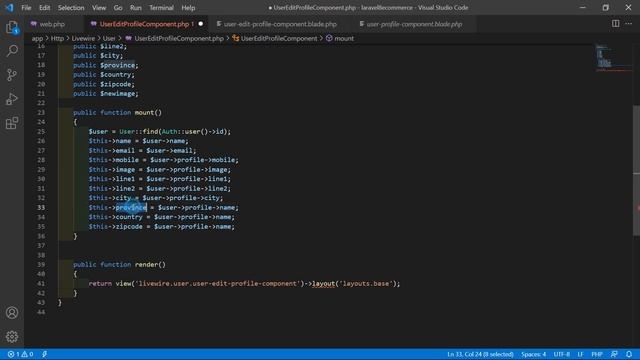Open the Edit menu
The height and width of the screenshot is (360, 640).
coord(44,8)
